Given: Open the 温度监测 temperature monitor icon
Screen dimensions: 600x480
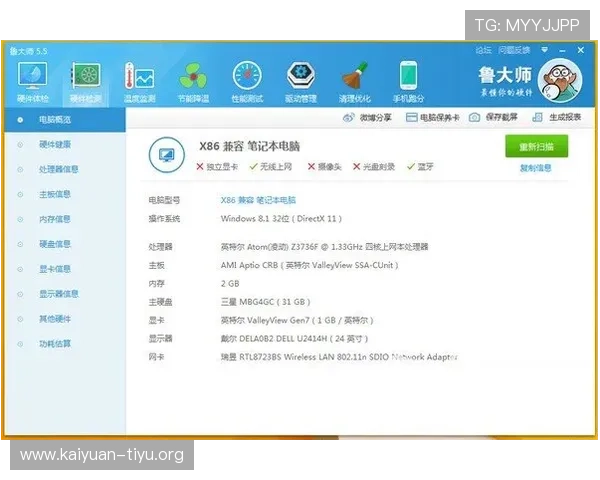Looking at the screenshot, I should tap(140, 82).
